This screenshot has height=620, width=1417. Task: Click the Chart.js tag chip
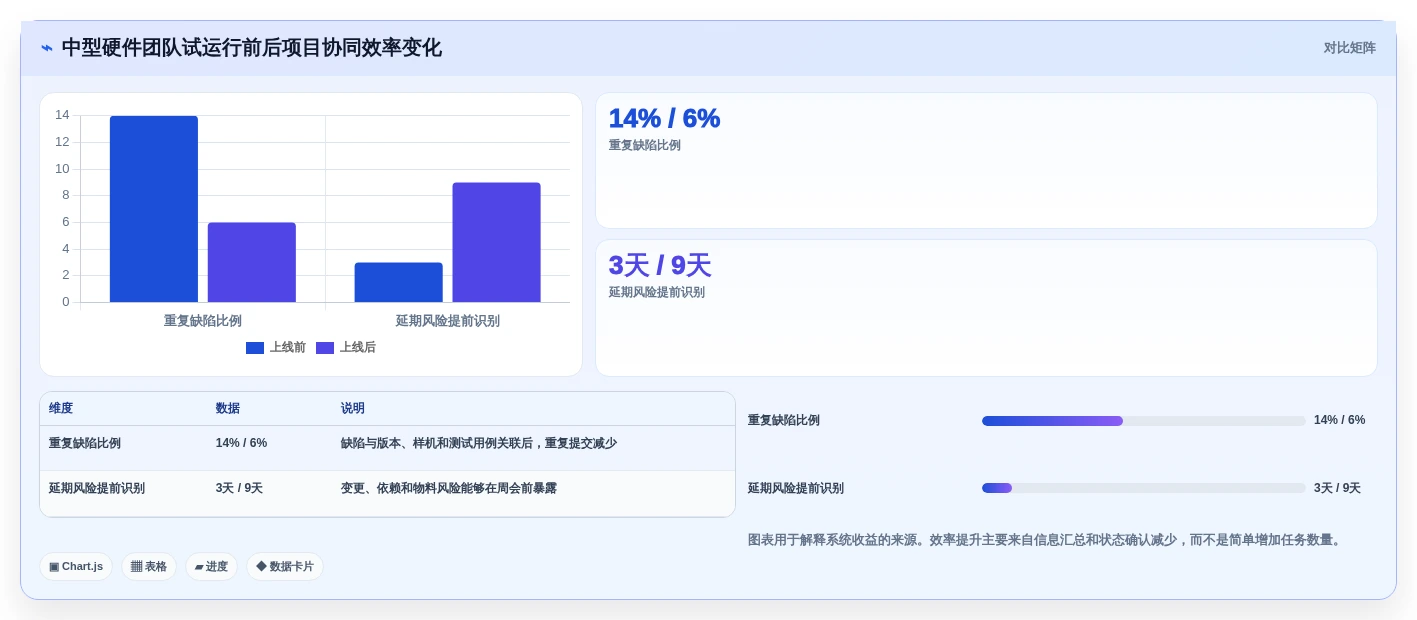click(x=76, y=566)
